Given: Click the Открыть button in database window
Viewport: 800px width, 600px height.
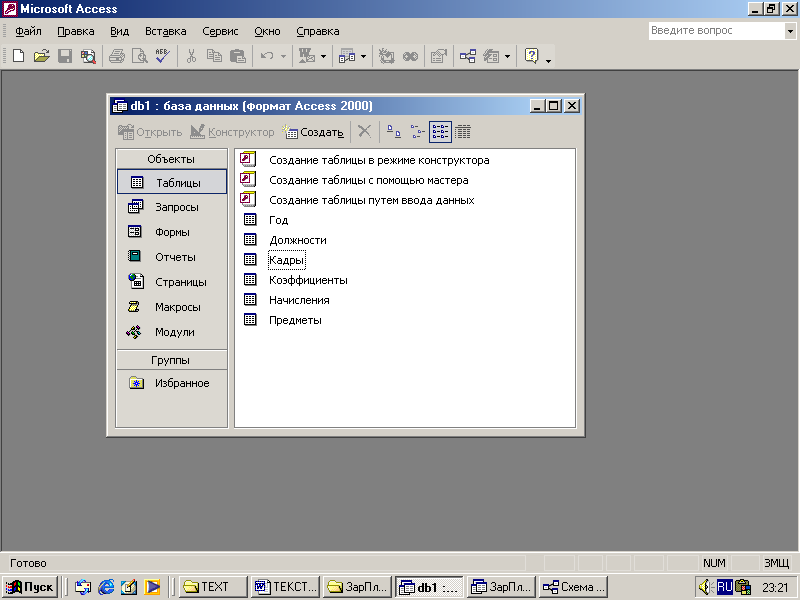Looking at the screenshot, I should click(x=150, y=132).
